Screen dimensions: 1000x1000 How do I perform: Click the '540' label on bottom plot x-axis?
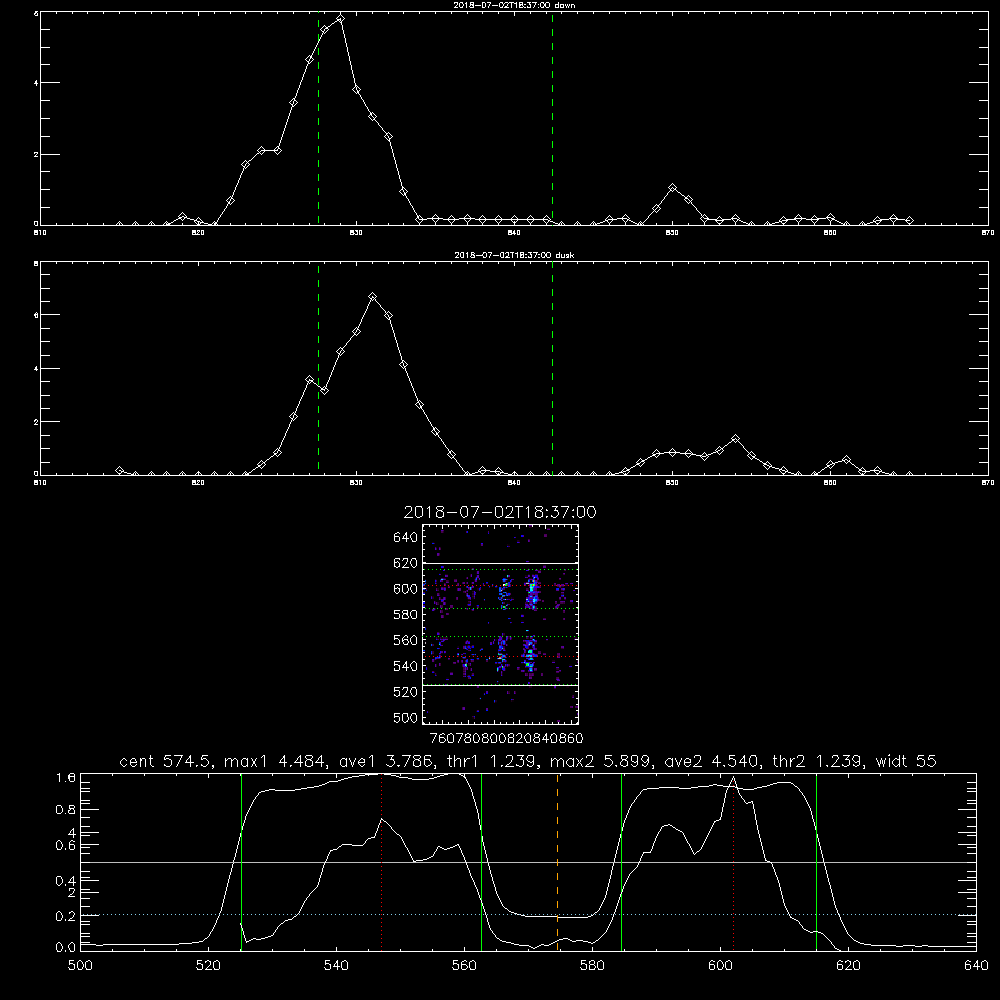click(336, 966)
